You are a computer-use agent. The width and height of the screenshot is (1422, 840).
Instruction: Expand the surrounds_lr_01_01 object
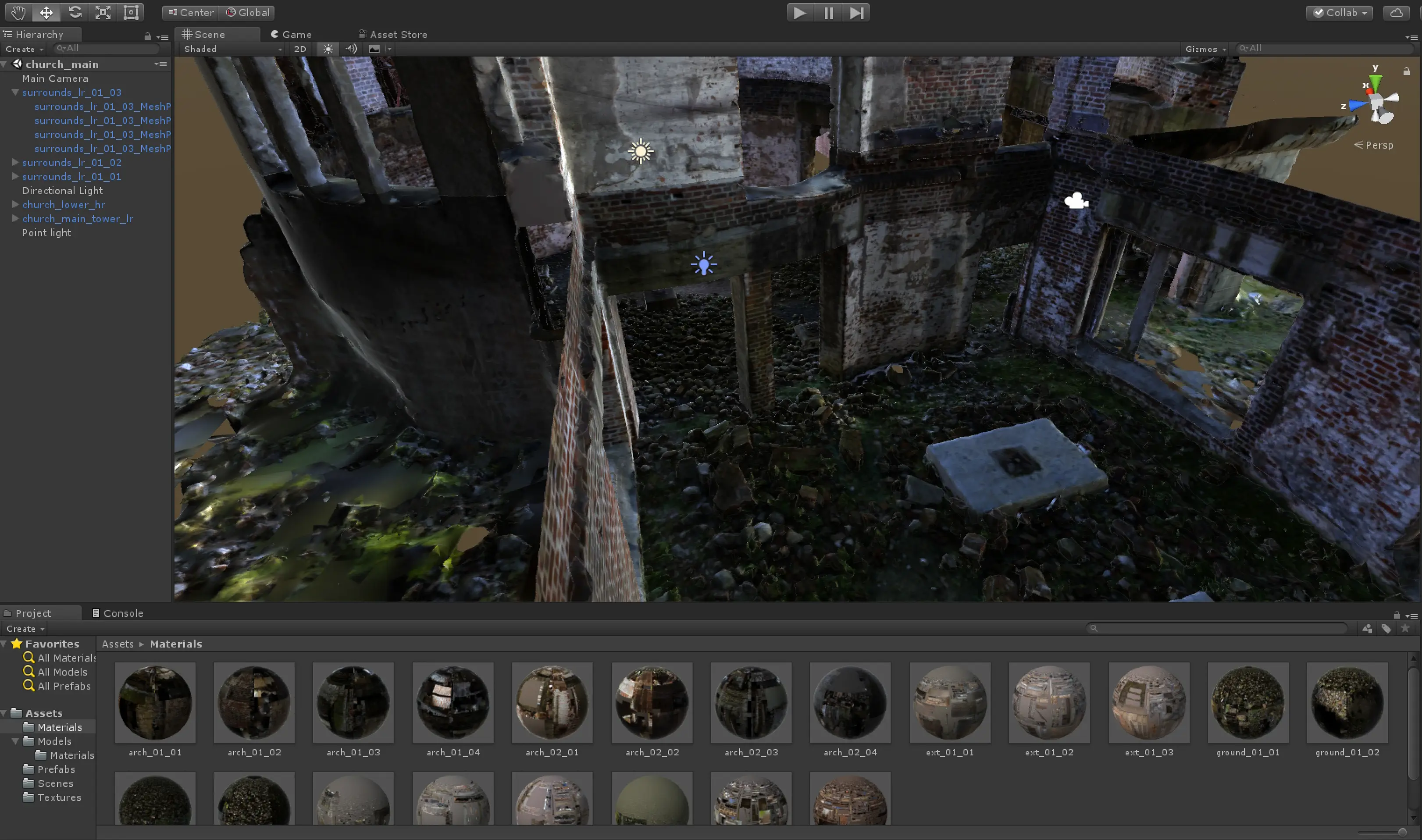click(15, 177)
